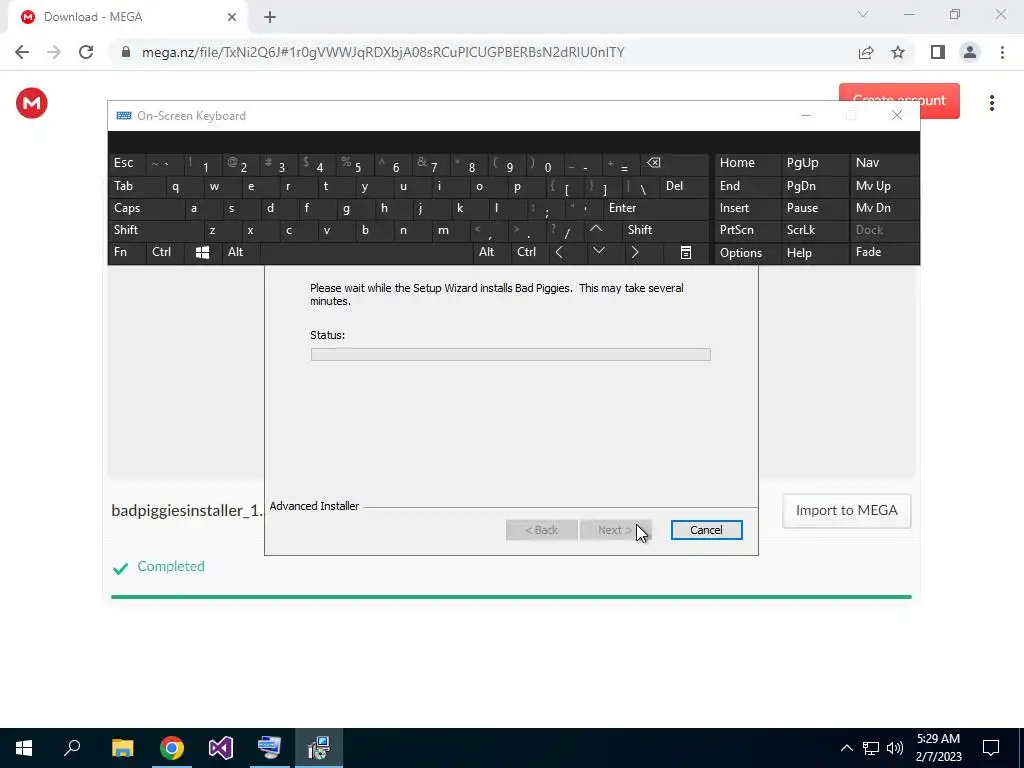Open File Explorer from the taskbar
This screenshot has width=1024, height=768.
[122, 748]
